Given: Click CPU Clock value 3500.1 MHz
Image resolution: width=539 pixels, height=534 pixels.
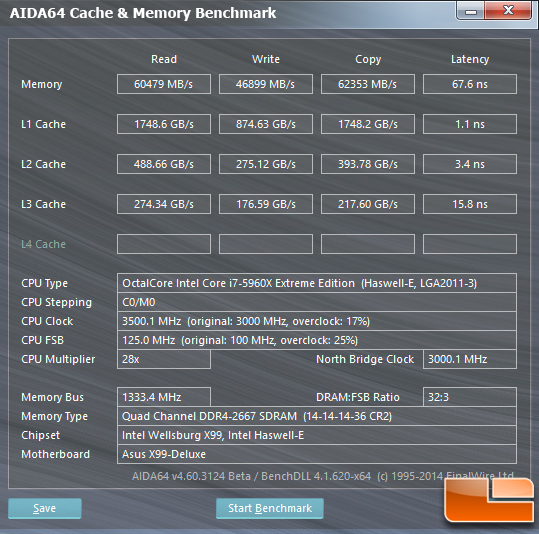Looking at the screenshot, I should tap(317, 321).
